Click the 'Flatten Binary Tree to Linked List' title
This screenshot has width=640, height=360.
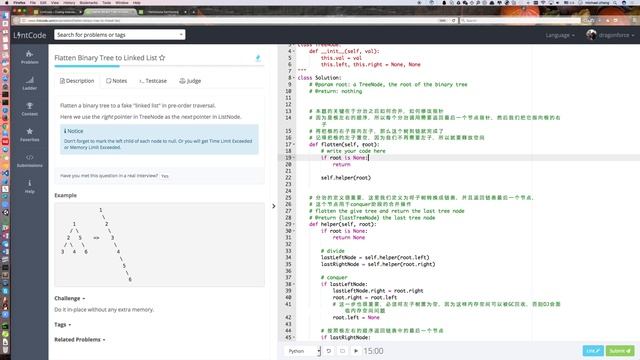click(105, 58)
